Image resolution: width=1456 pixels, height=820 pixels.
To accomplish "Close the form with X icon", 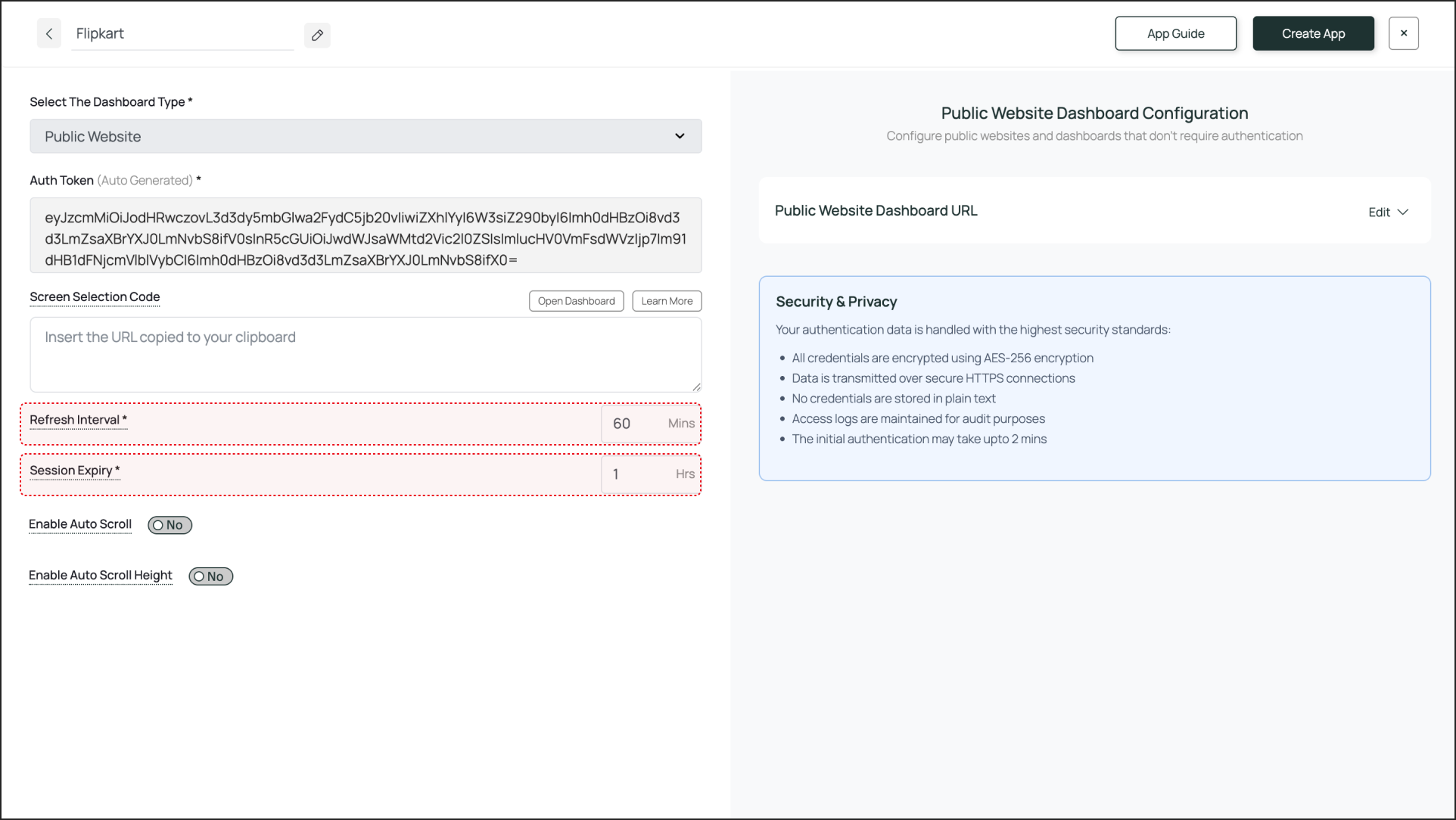I will click(x=1403, y=33).
